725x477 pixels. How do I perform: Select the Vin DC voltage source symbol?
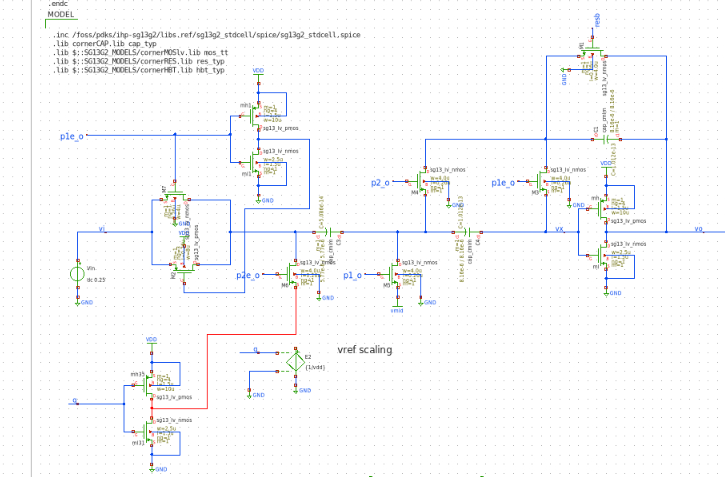tap(77, 273)
